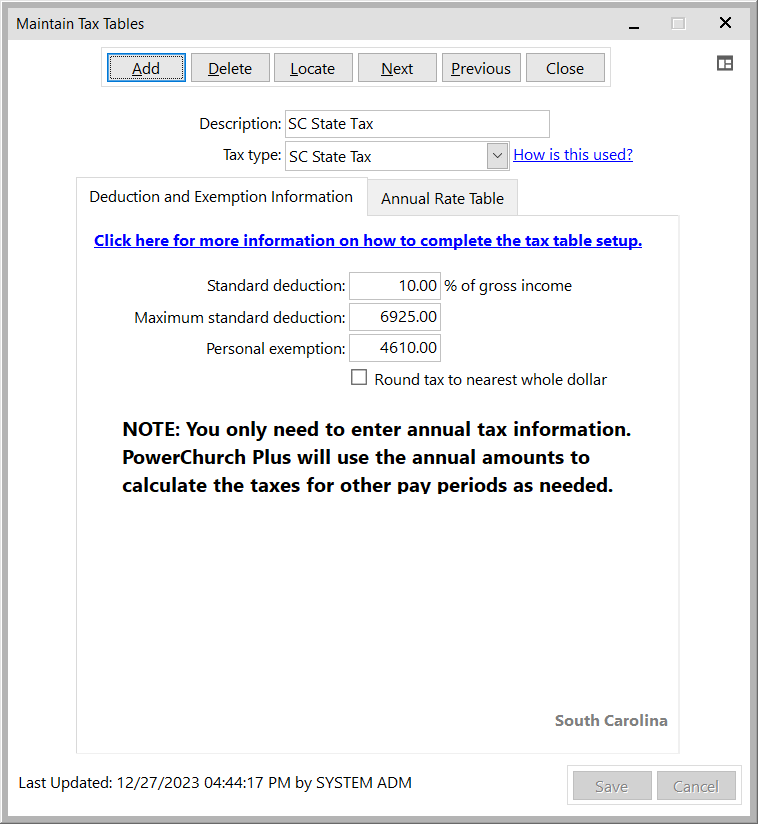Click the Cancel button

(696, 786)
